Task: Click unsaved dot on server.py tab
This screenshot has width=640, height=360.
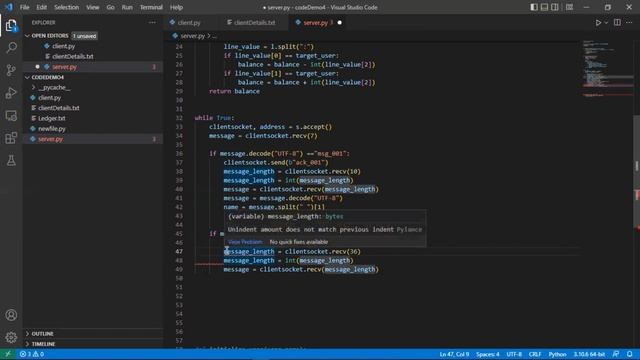Action: pyautogui.click(x=340, y=23)
